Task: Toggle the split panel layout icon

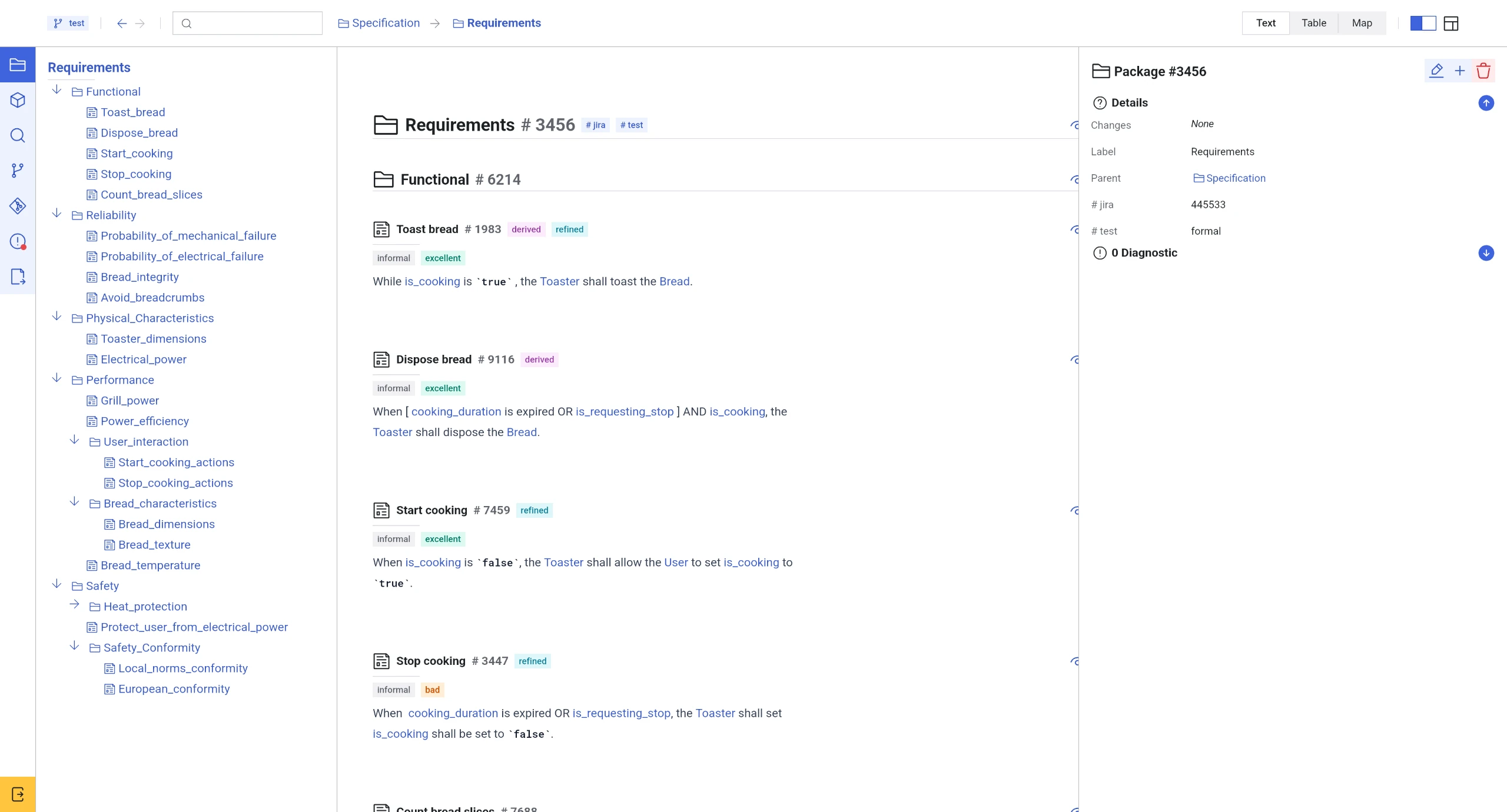Action: tap(1423, 24)
